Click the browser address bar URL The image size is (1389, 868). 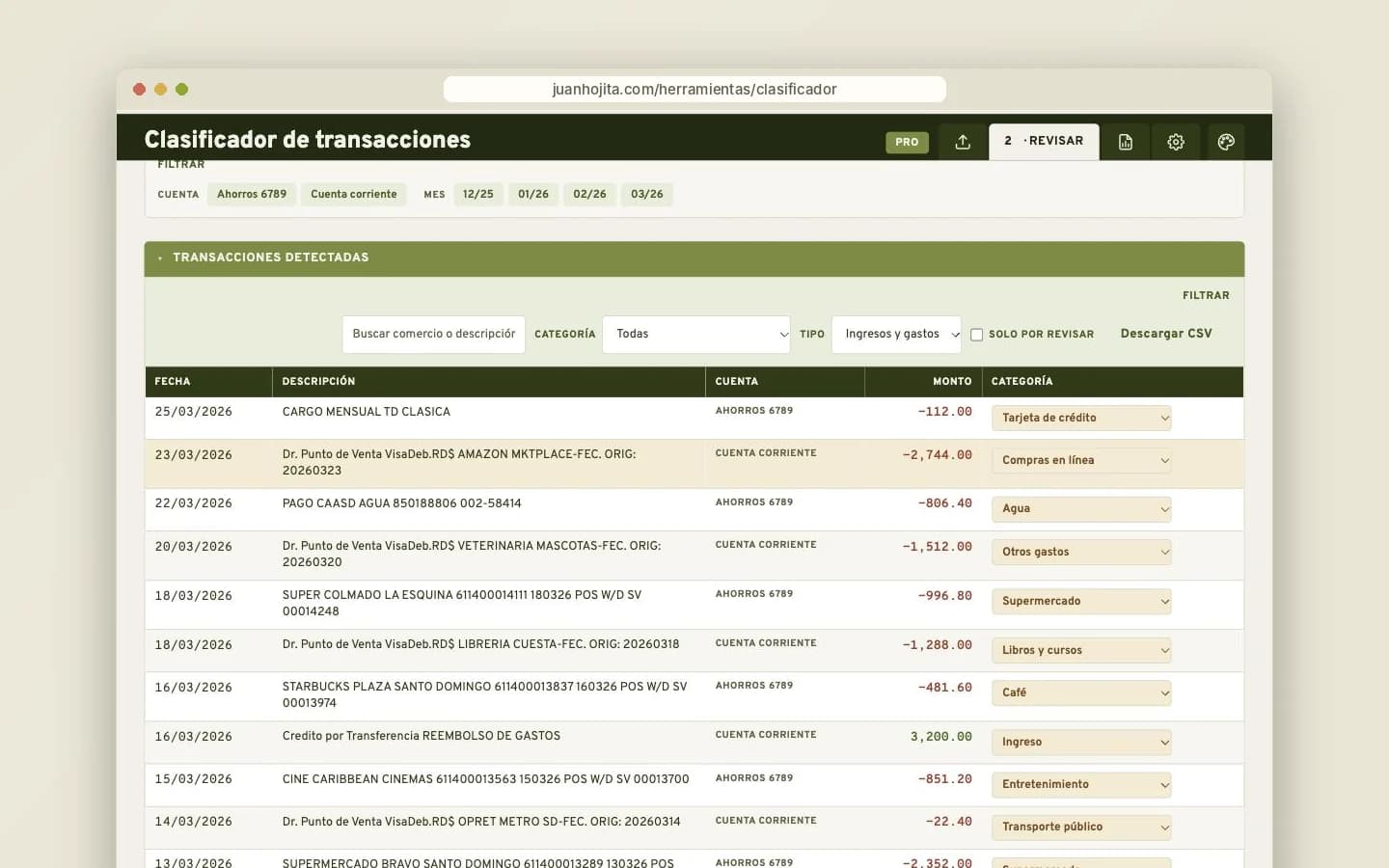694,89
